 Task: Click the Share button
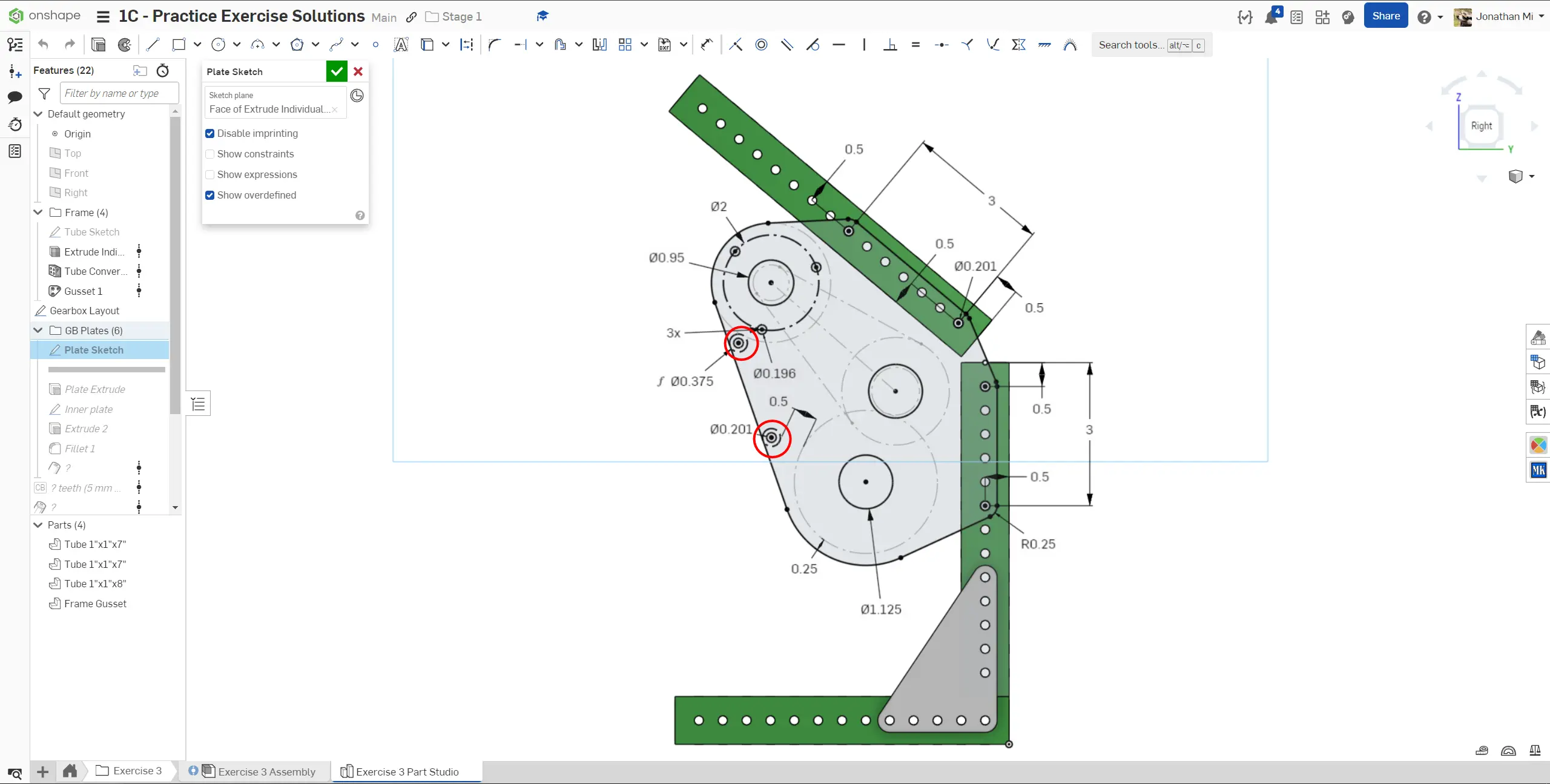(x=1385, y=16)
